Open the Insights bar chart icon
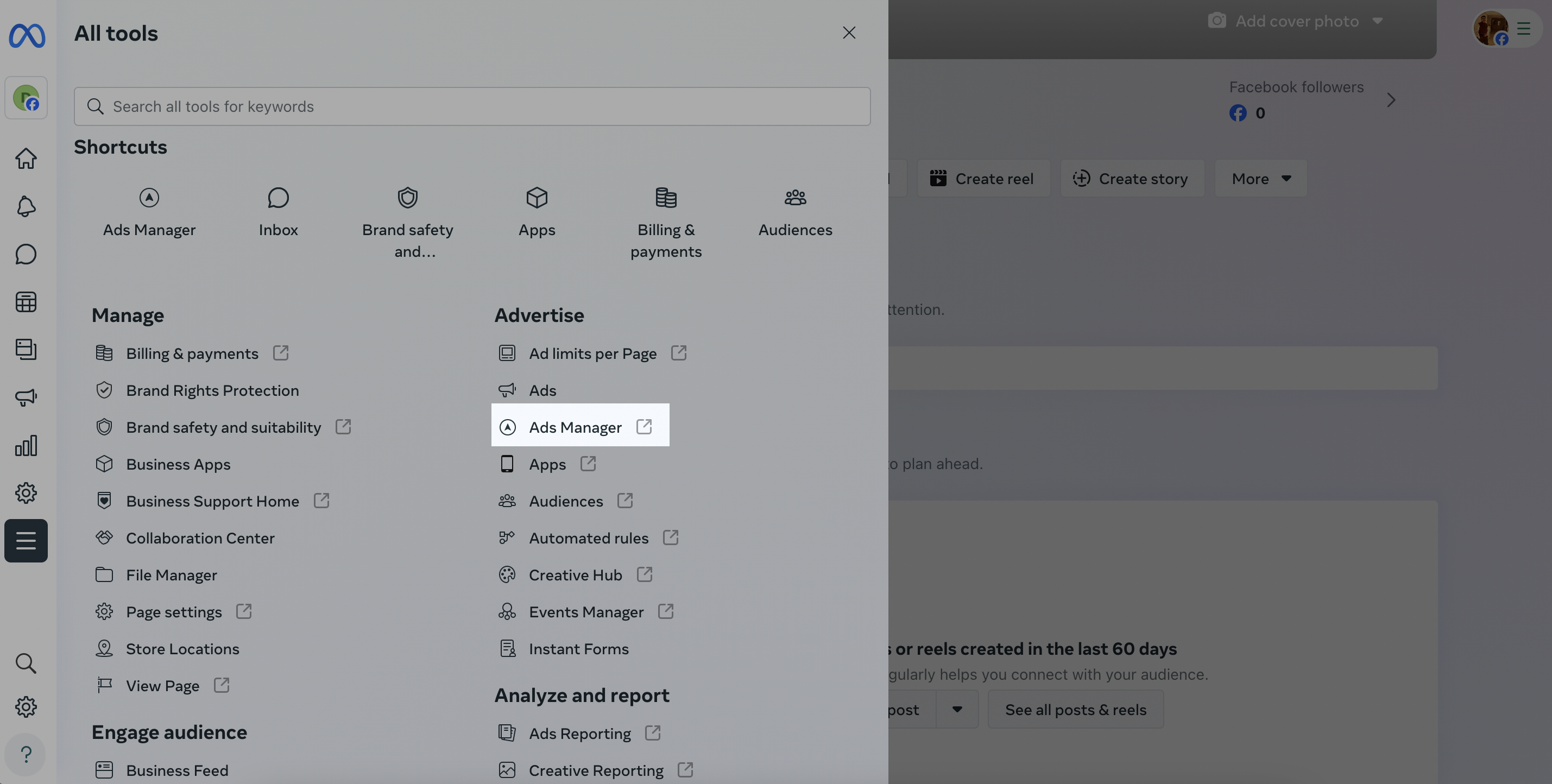 coord(26,446)
